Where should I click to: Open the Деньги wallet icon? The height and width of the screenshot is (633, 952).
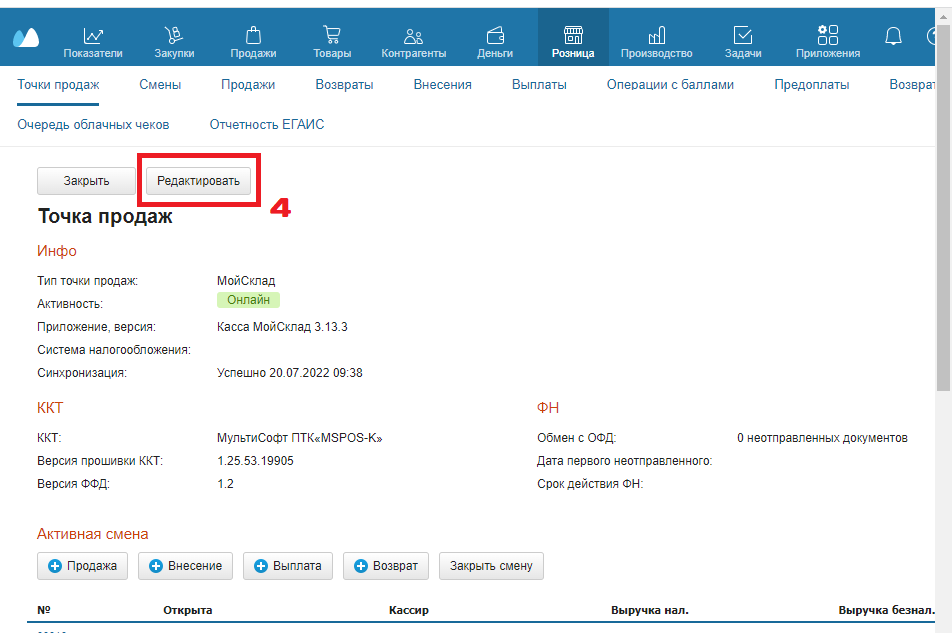coord(495,37)
